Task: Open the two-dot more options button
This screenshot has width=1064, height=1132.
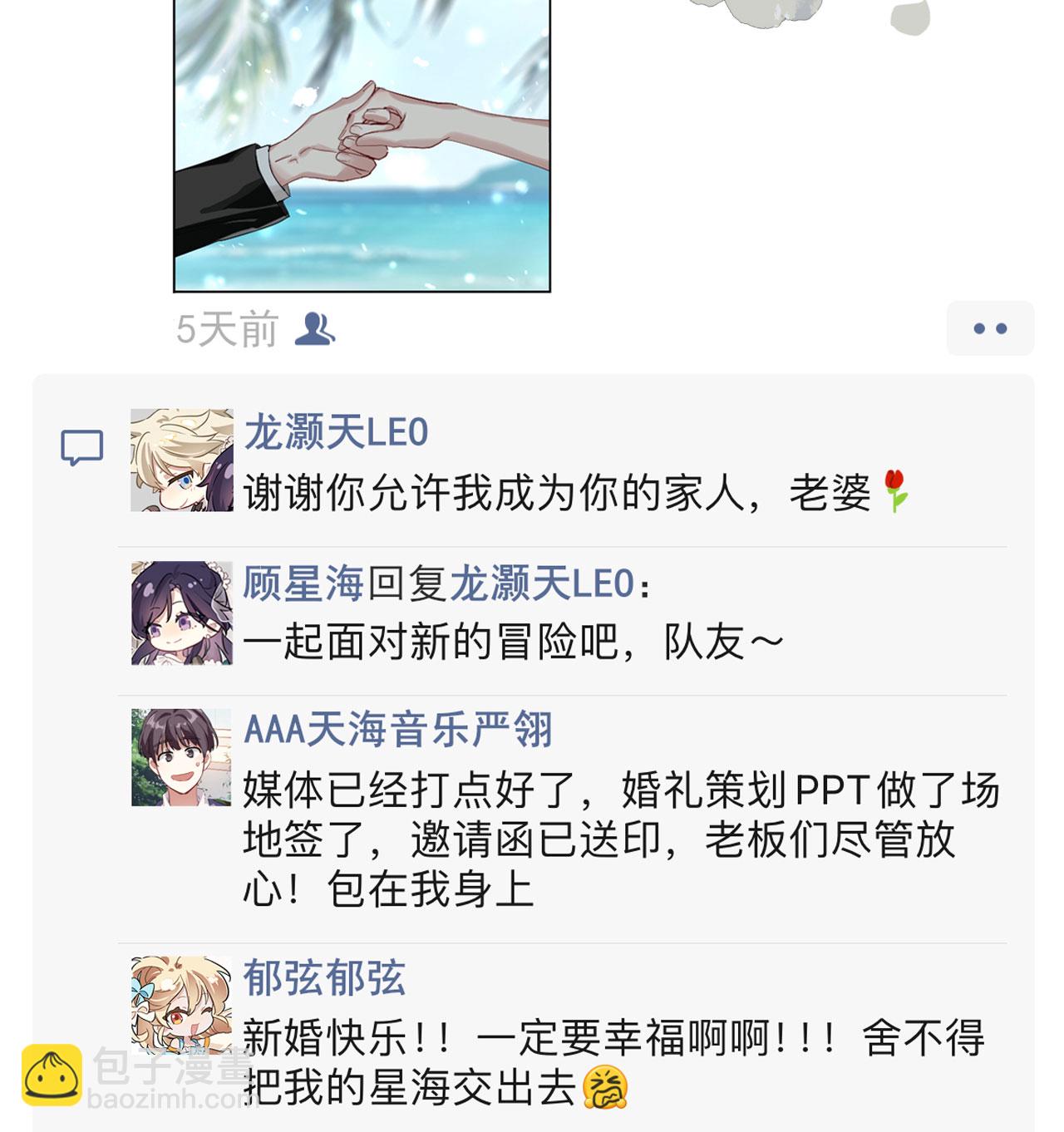Action: [x=990, y=328]
